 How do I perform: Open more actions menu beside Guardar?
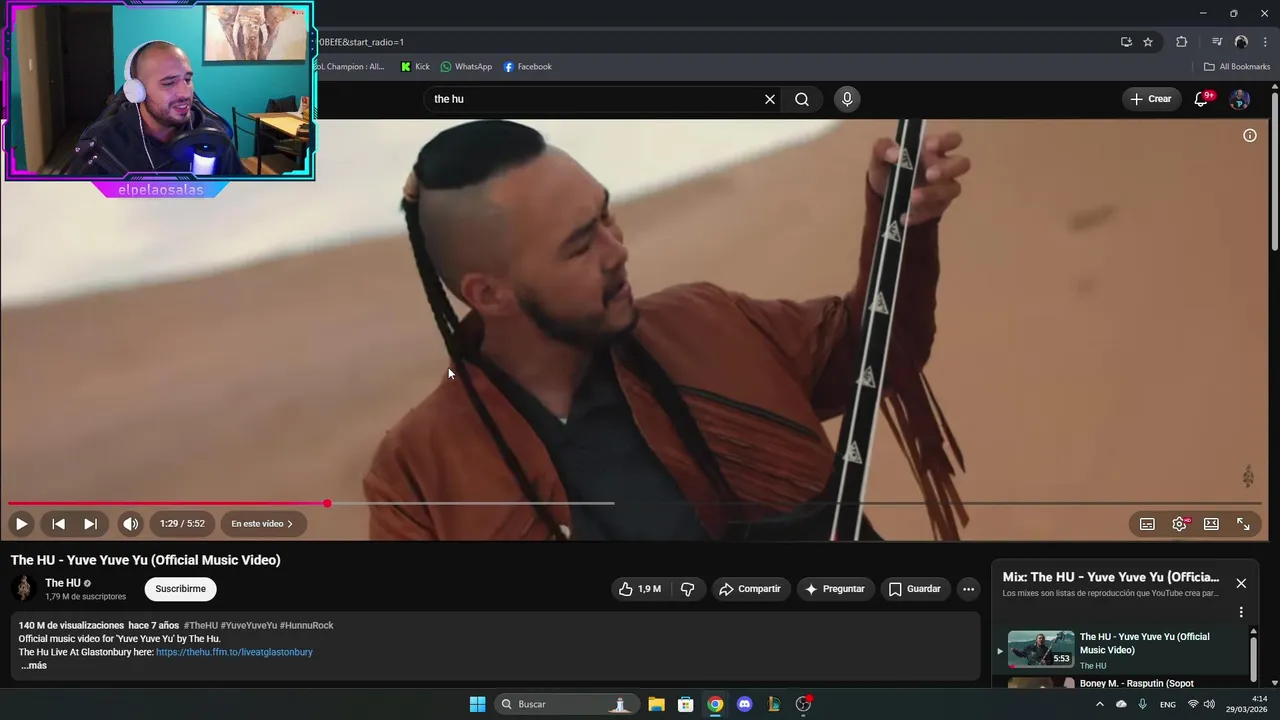968,589
